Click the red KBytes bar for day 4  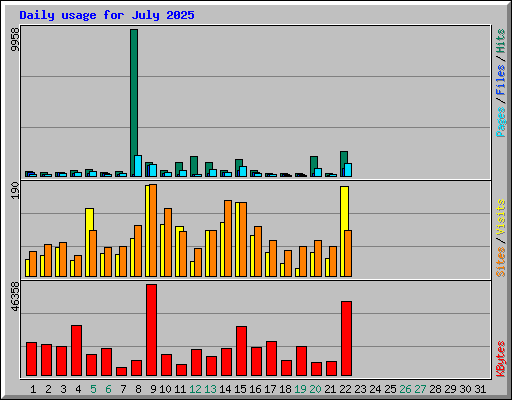(x=76, y=351)
